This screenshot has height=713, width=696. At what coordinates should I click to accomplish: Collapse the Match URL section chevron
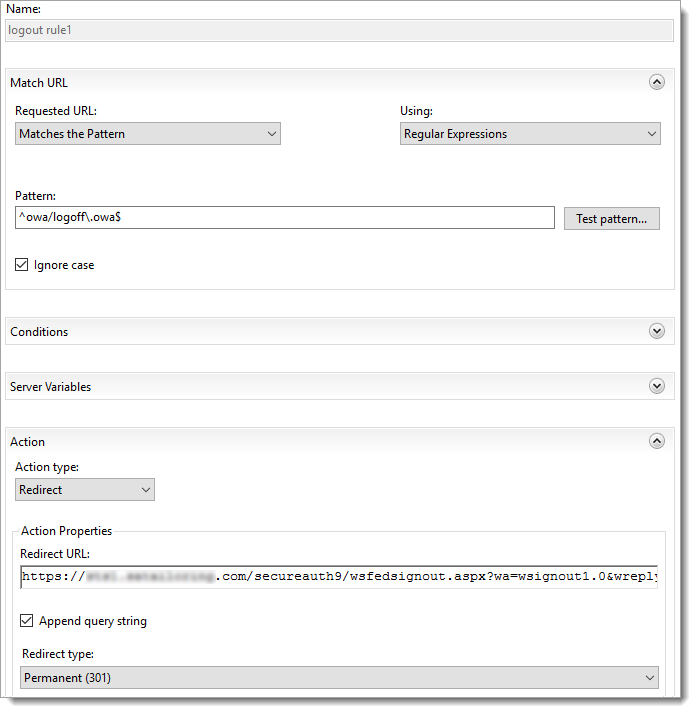coord(656,83)
